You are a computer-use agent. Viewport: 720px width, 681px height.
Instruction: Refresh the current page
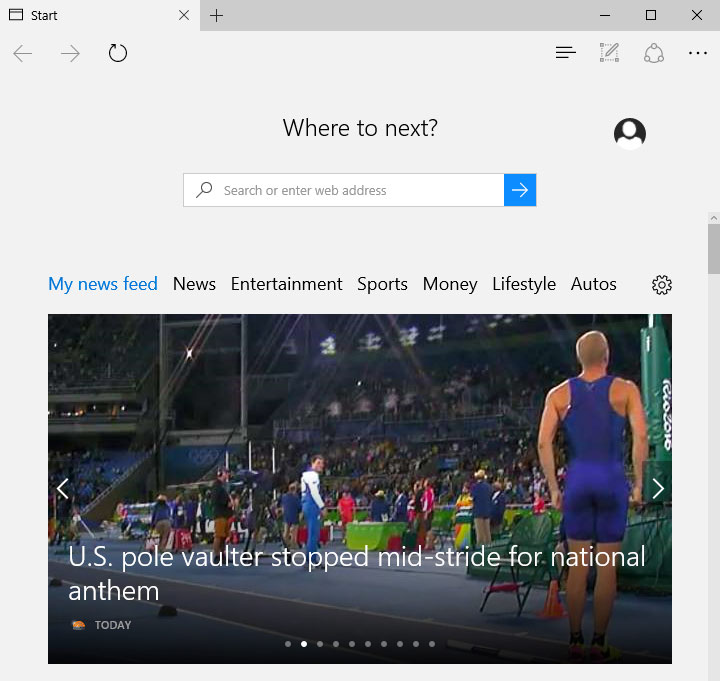tap(118, 53)
